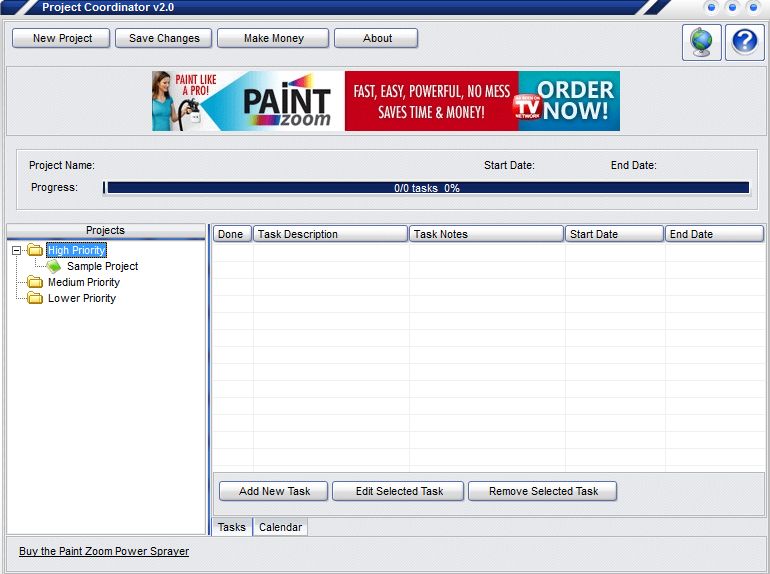Click the Progress label

[54, 187]
